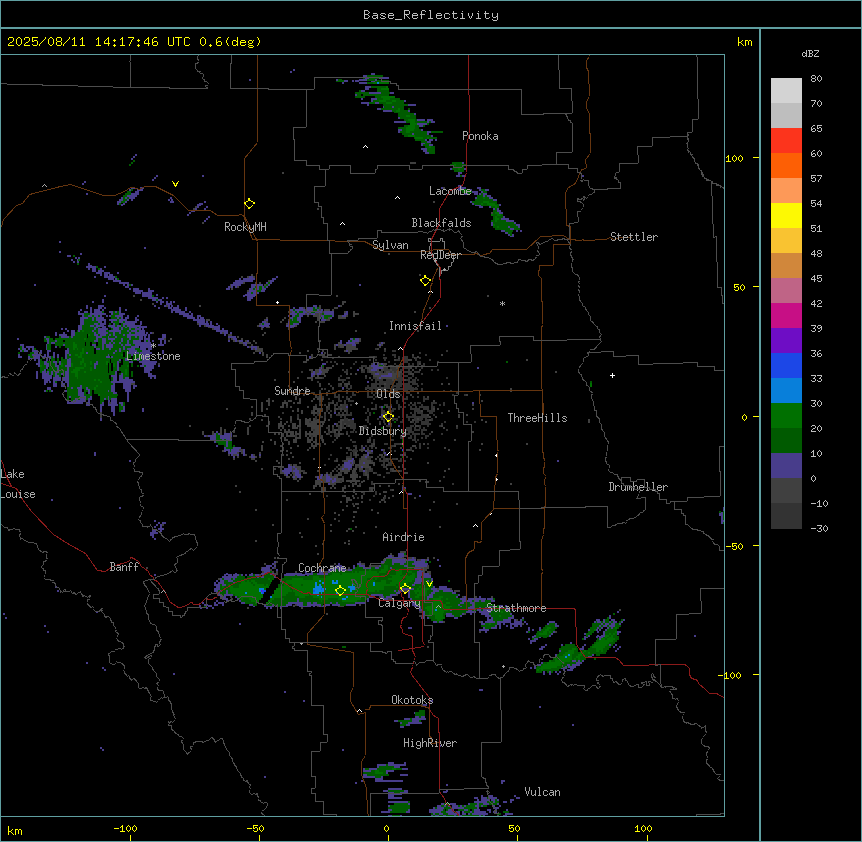Image resolution: width=862 pixels, height=842 pixels.
Task: Select the 42 dBZ magenta color swatch
Action: point(786,315)
